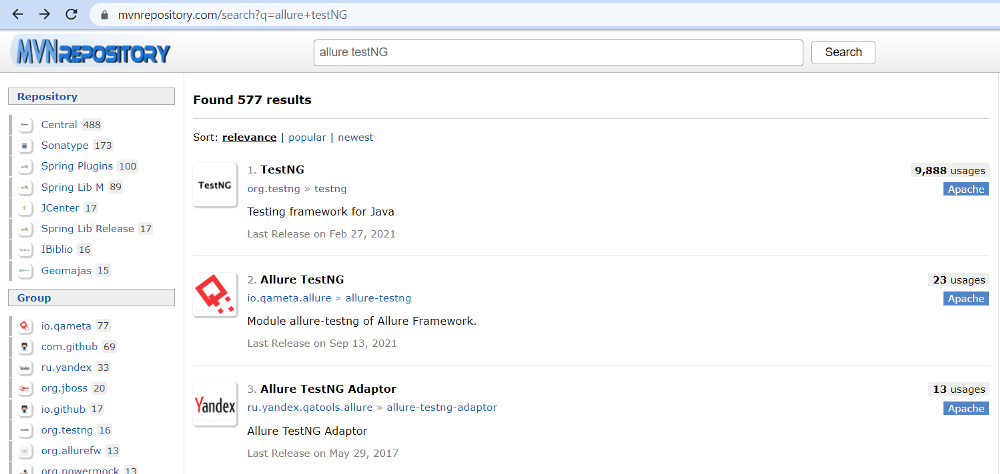Click the Found 577 results heading
1000x474 pixels.
[x=252, y=100]
